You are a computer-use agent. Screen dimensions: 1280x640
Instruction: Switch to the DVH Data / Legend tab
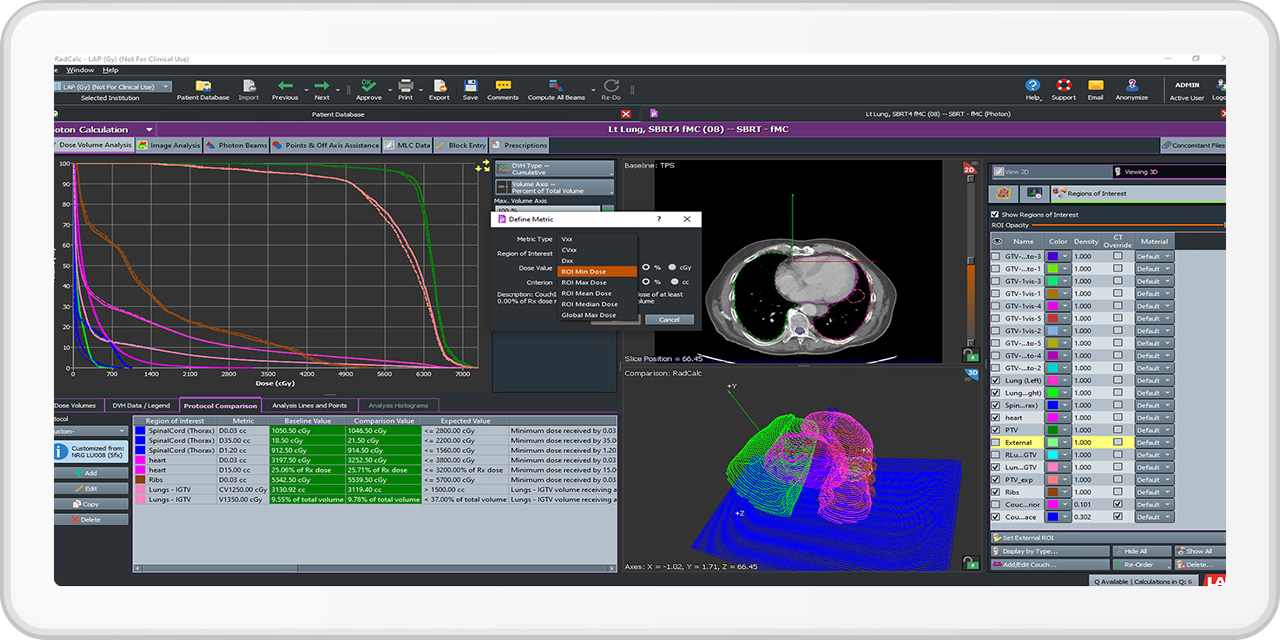[x=140, y=405]
